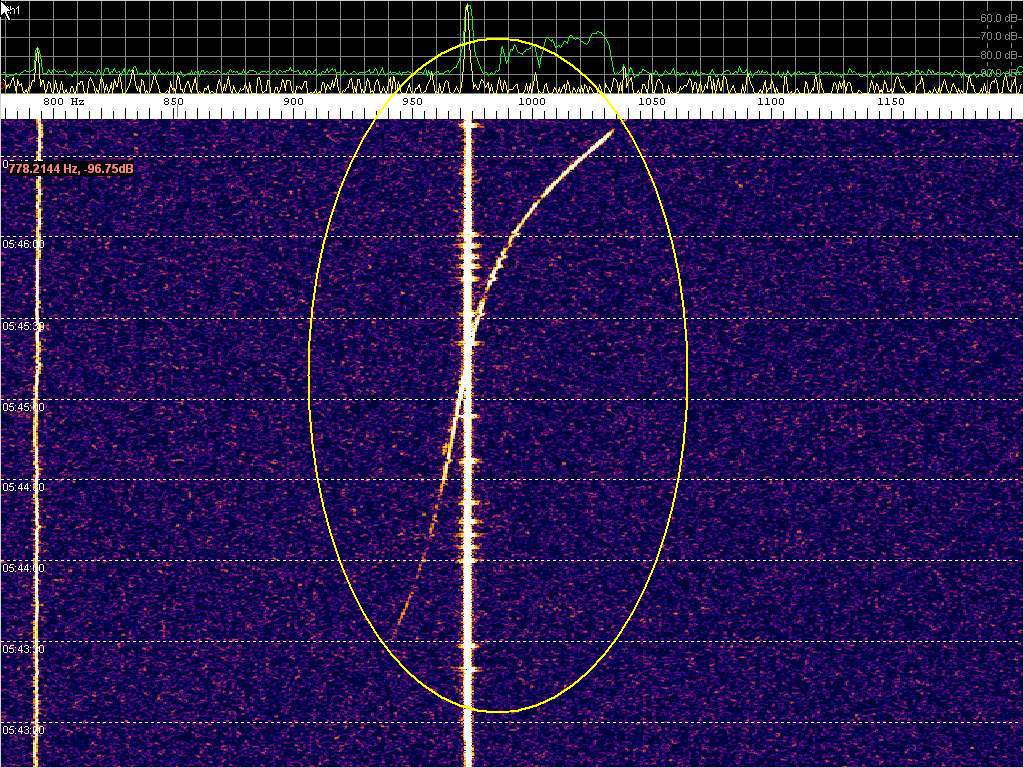Viewport: 1024px width, 768px height.
Task: Click the 70.0 dB amplitude scale label
Action: coord(999,36)
